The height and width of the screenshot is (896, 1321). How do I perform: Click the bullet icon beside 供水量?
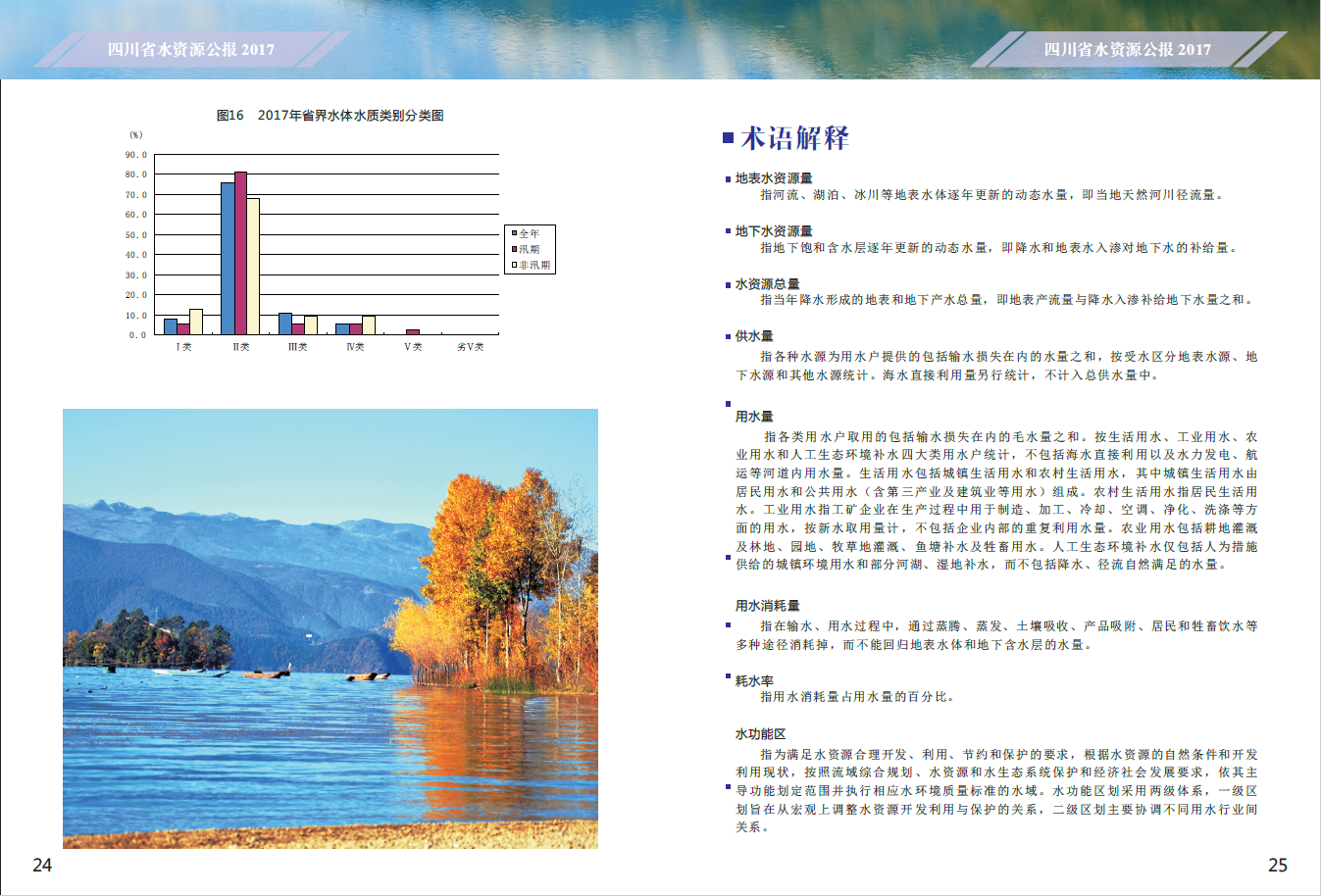point(728,336)
